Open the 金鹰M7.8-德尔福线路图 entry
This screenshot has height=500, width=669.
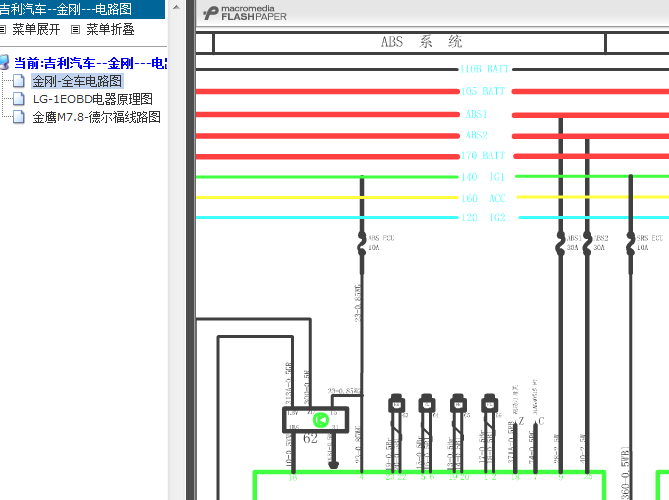point(96,117)
